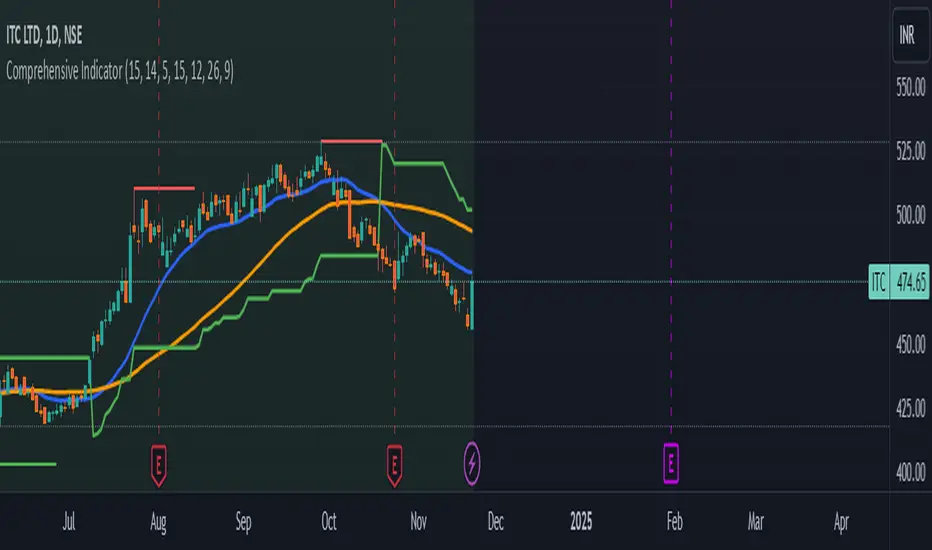The width and height of the screenshot is (932, 550).
Task: Click the Sep label on time axis
Action: click(244, 521)
